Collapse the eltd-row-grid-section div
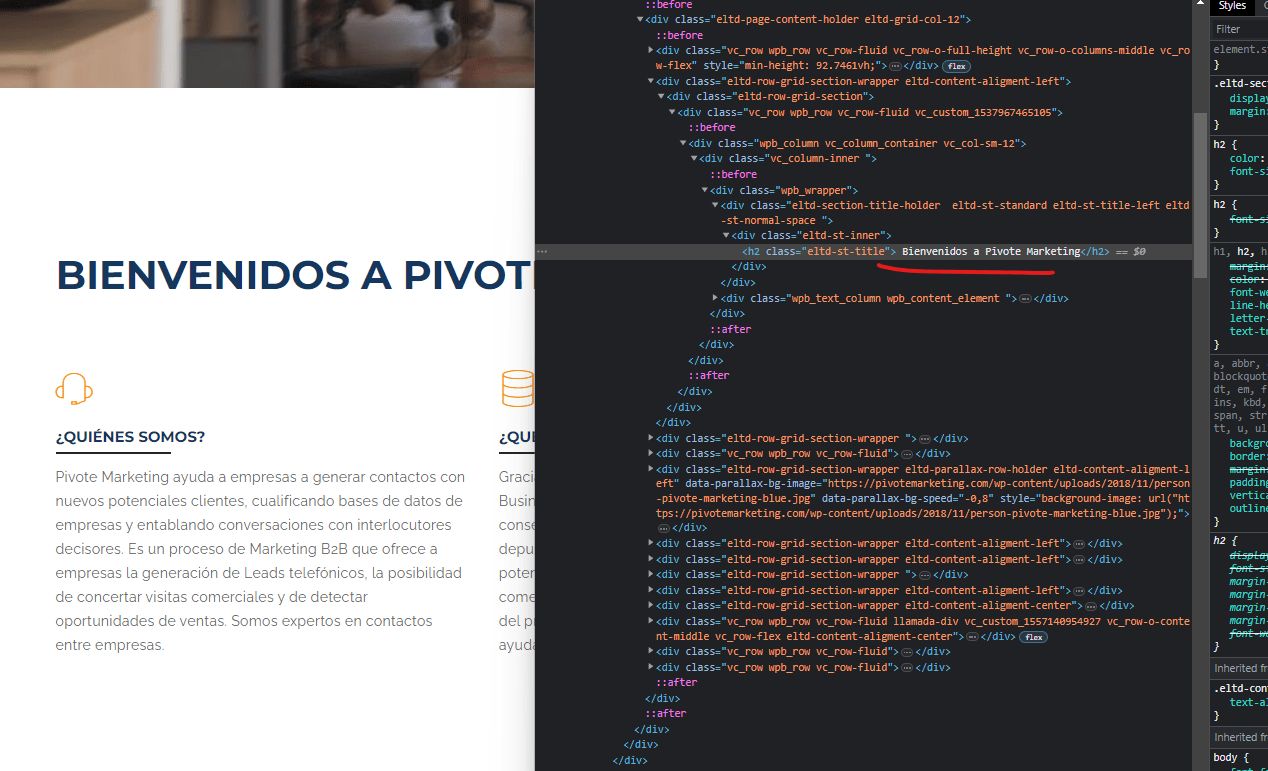Image resolution: width=1268 pixels, height=771 pixels. [x=662, y=97]
